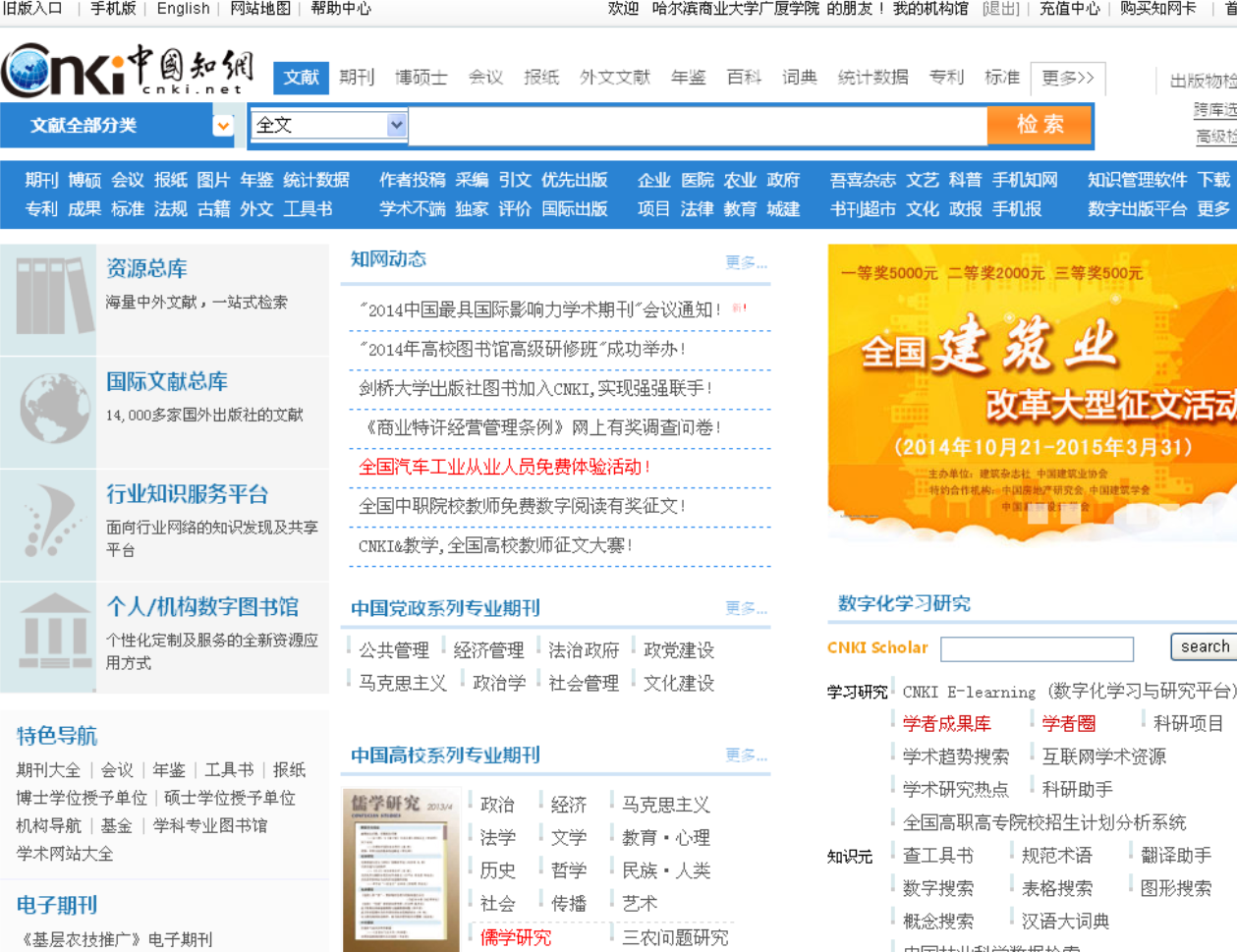Open 2014年高校图书馆高级研修班 news item
This screenshot has width=1237, height=952.
[x=523, y=350]
